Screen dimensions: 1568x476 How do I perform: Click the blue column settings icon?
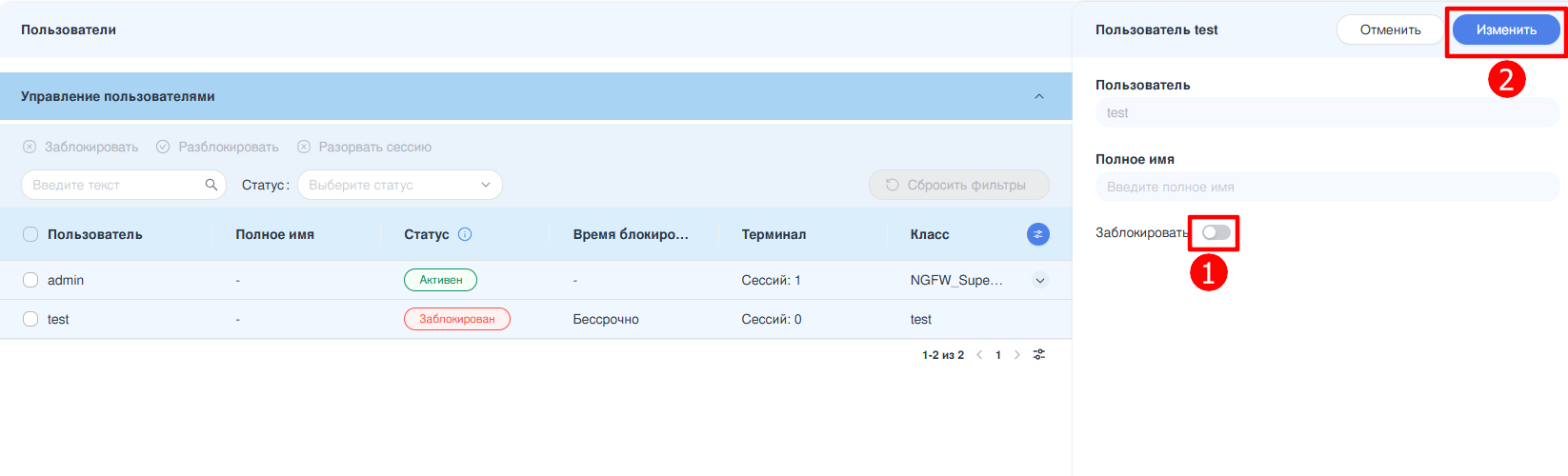(x=1037, y=234)
